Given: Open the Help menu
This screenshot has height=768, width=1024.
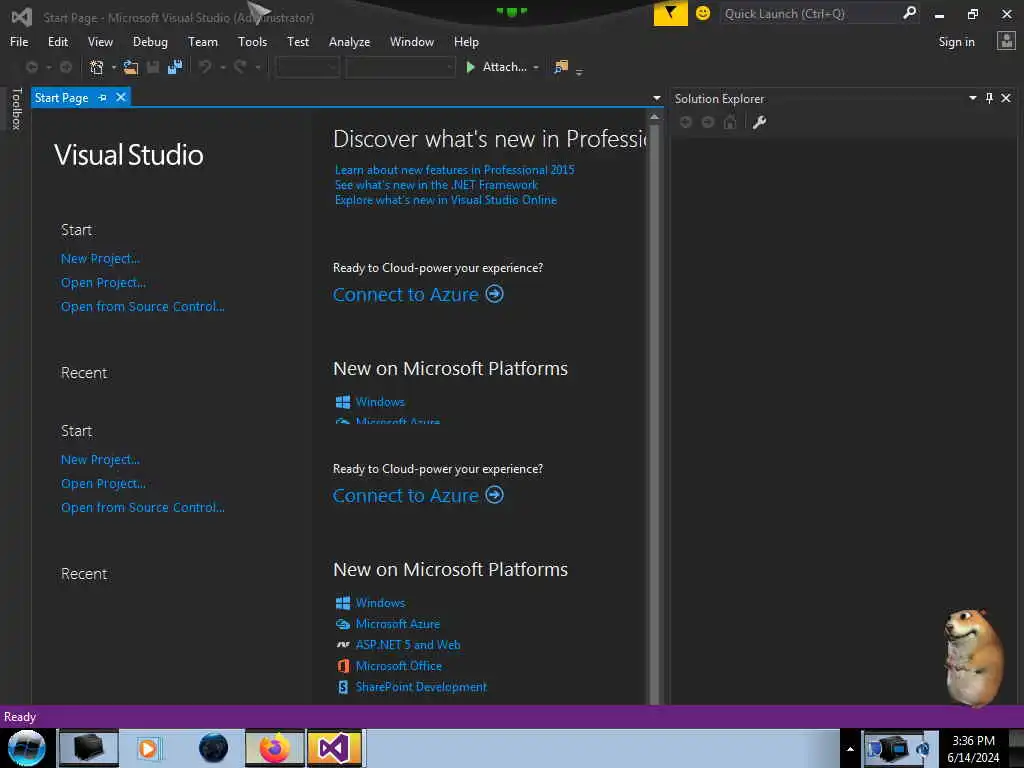Looking at the screenshot, I should click(x=466, y=42).
